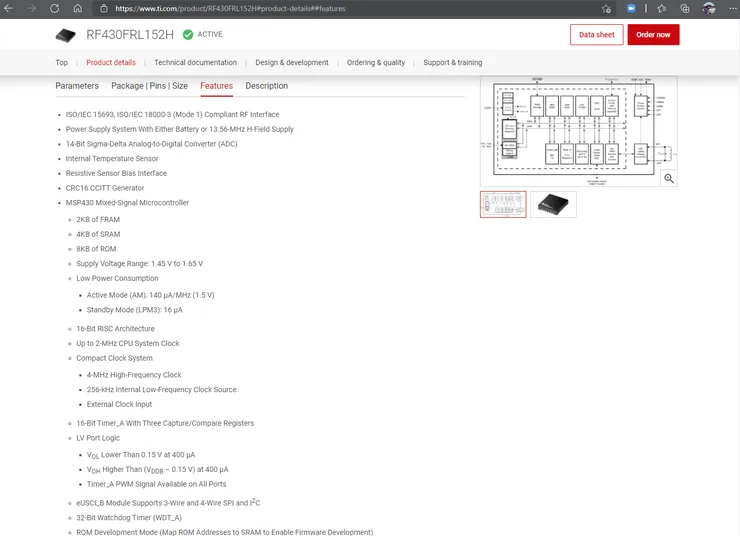
Task: Click 'Low Power Consumption' text
Action: (118, 278)
